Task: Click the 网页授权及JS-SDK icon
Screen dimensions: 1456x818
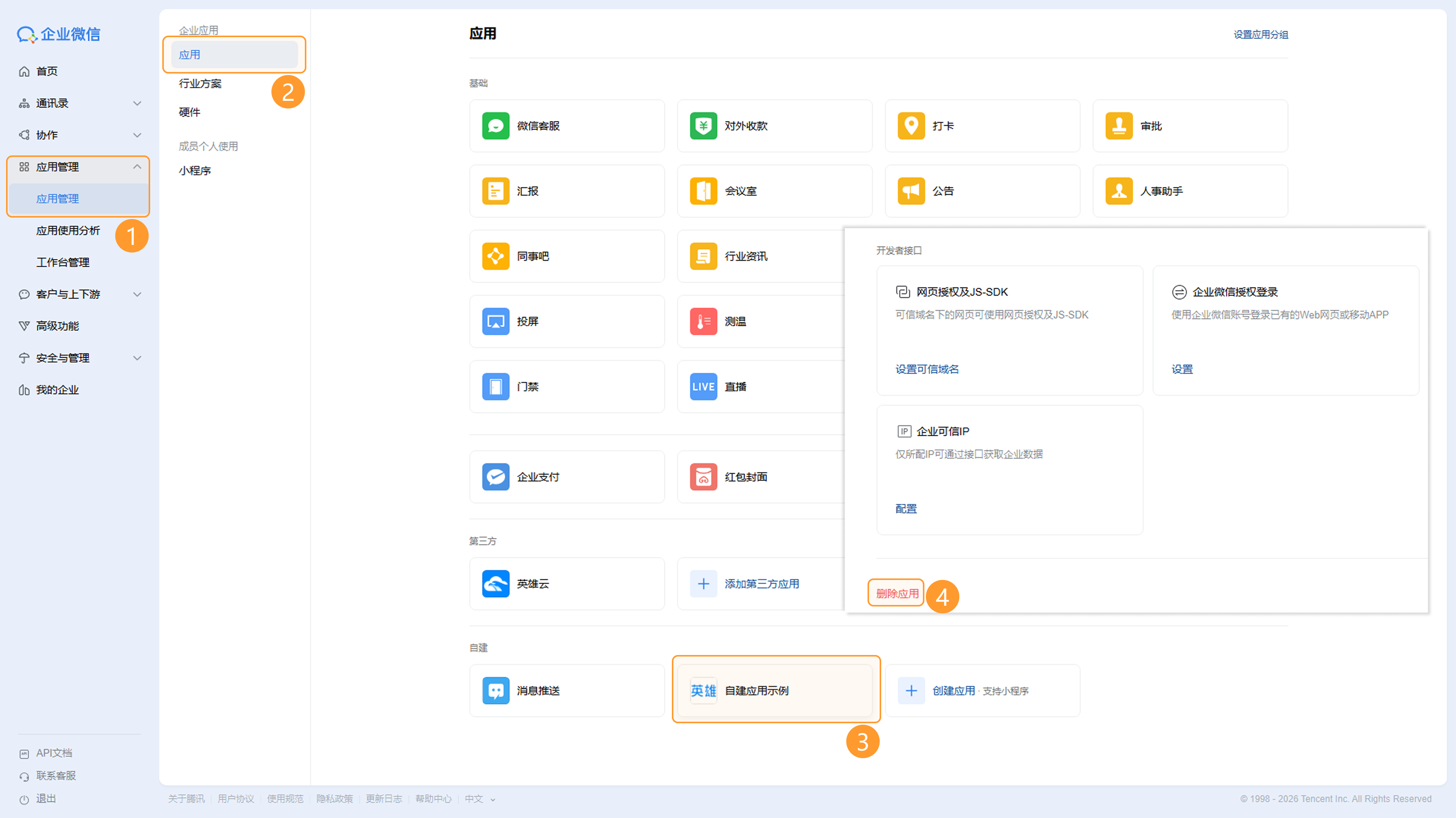Action: pyautogui.click(x=903, y=292)
